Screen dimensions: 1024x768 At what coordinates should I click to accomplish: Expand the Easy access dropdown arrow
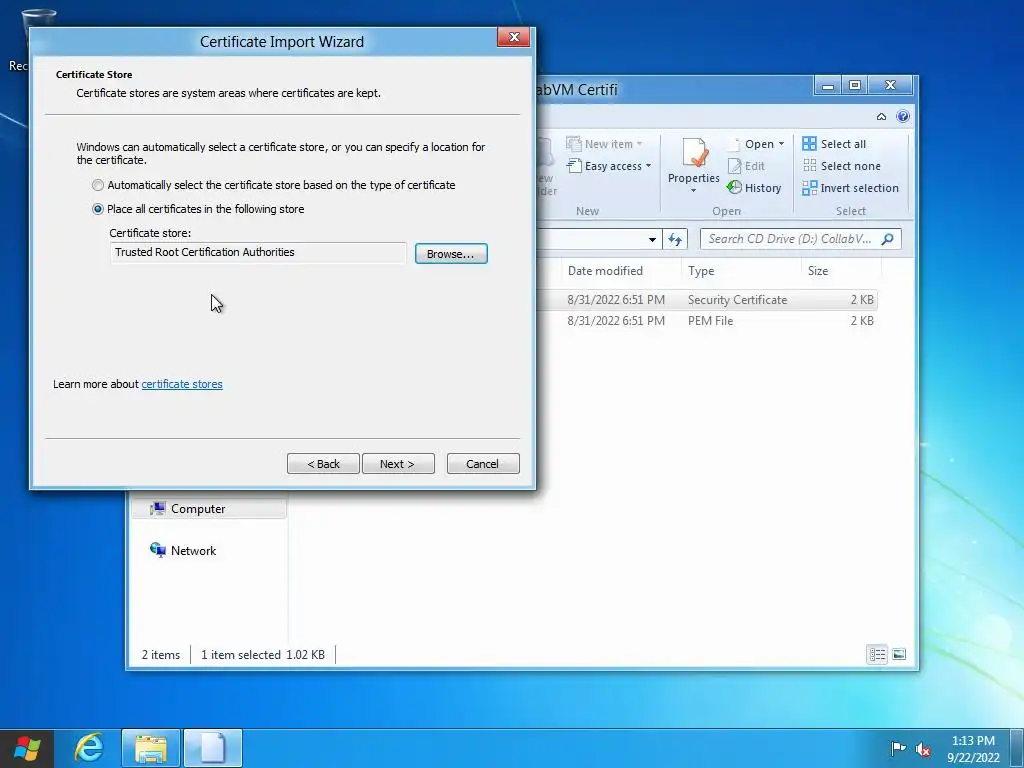tap(648, 166)
